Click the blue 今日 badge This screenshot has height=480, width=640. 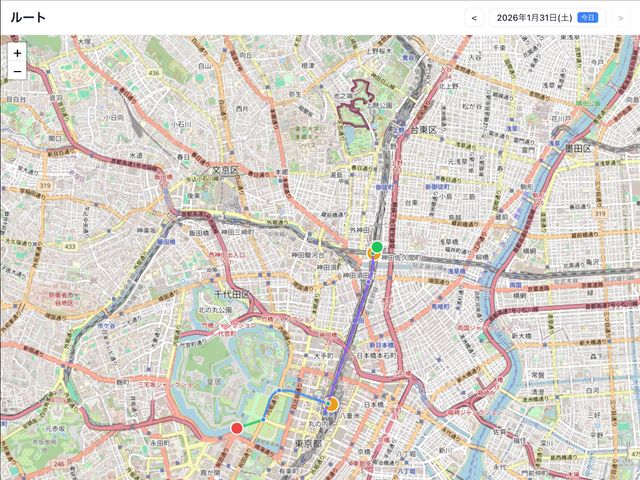(x=589, y=17)
